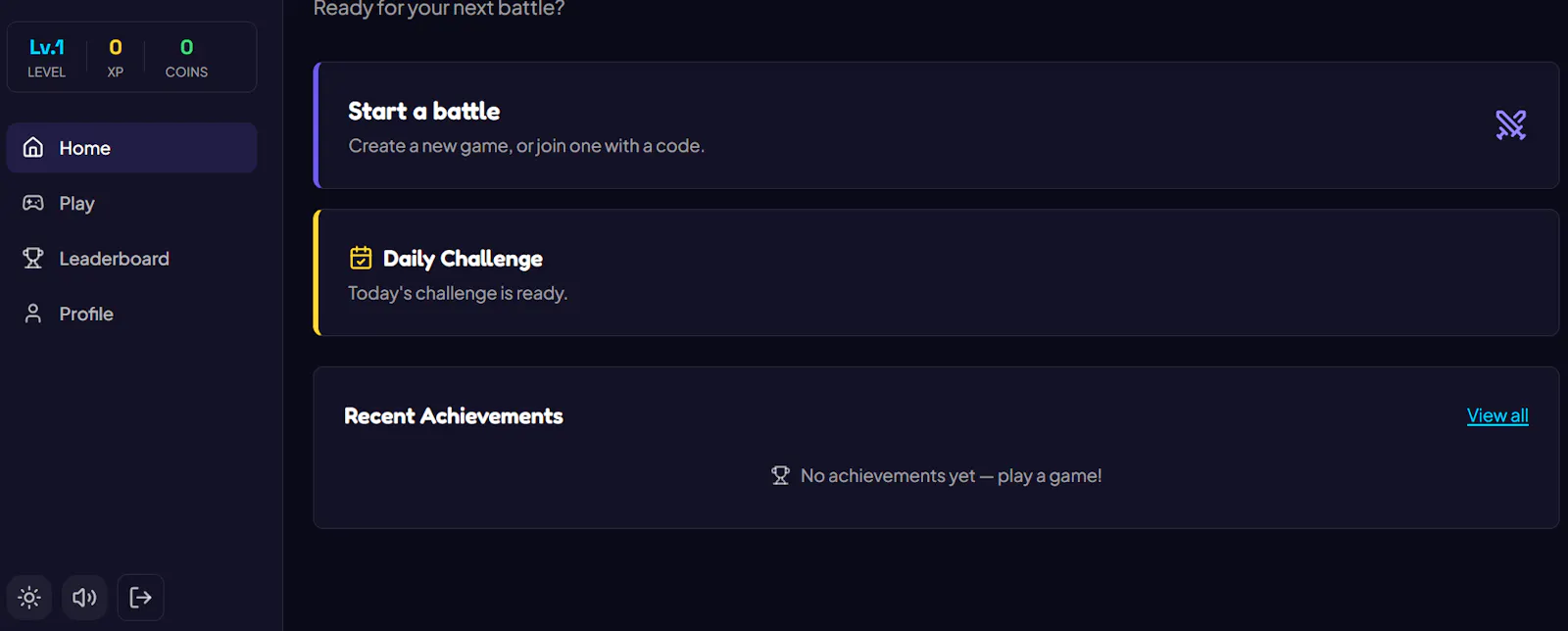
Task: Click the crossed swords battle icon
Action: [1510, 124]
